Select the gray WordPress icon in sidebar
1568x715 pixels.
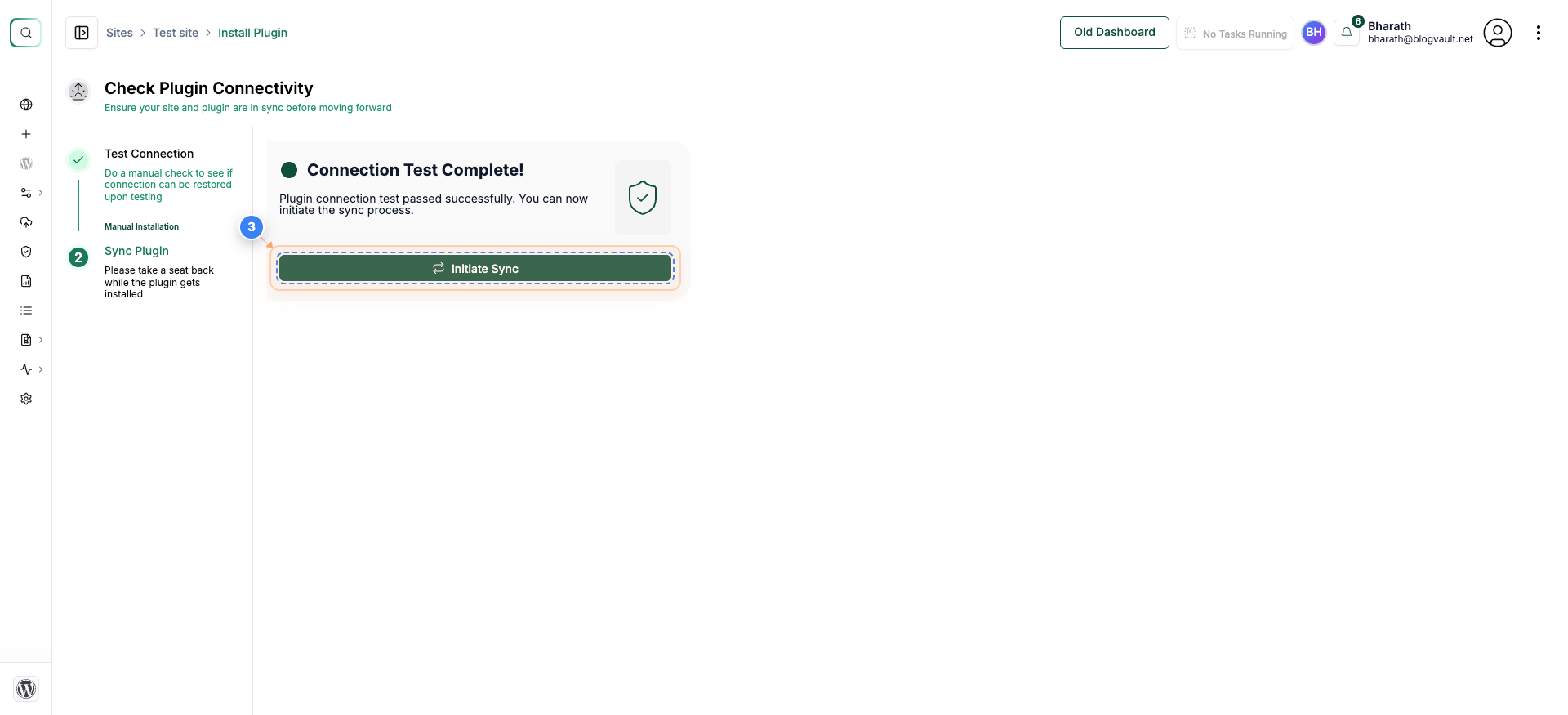[26, 163]
